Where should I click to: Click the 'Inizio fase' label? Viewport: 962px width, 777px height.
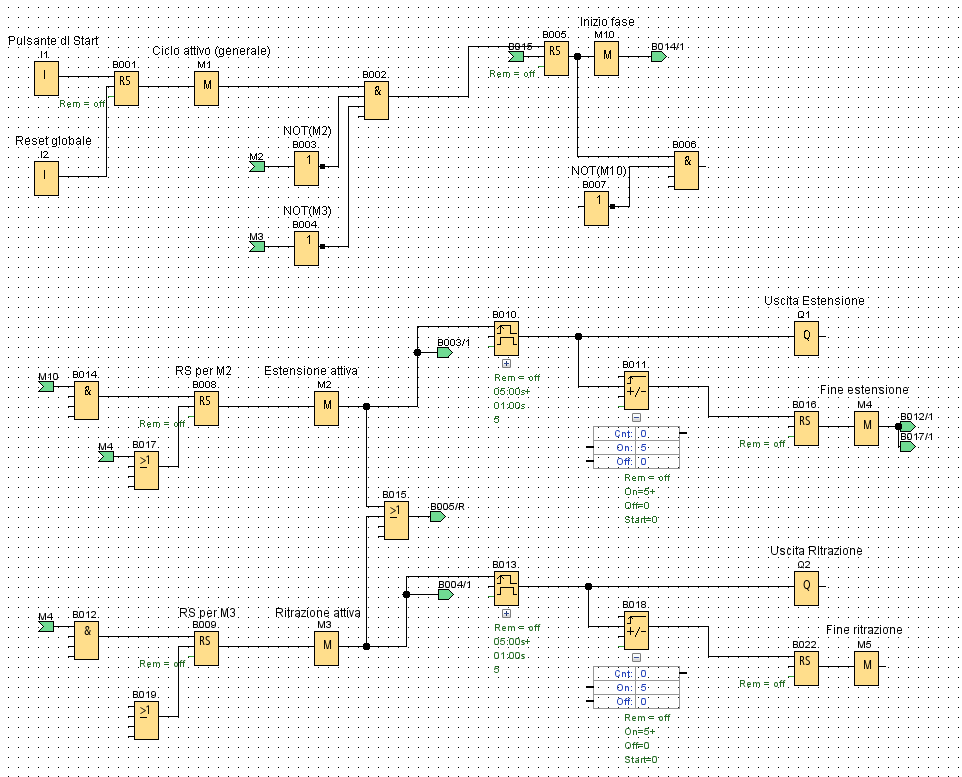607,21
